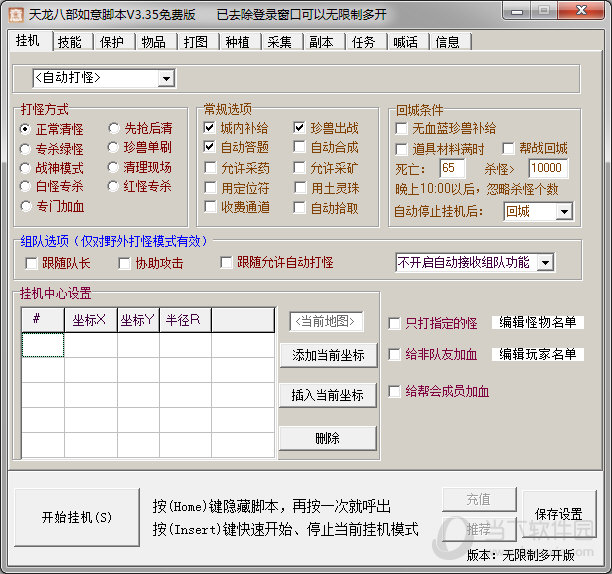Click the 杀怪 count input field
The height and width of the screenshot is (574, 612).
[x=548, y=168]
